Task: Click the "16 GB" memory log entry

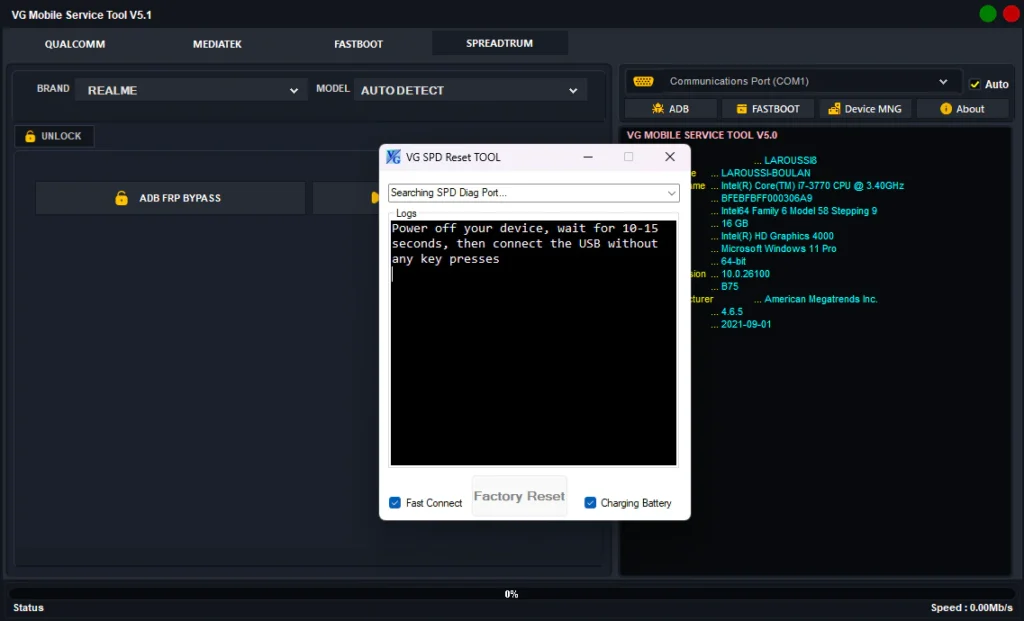Action: tap(735, 223)
